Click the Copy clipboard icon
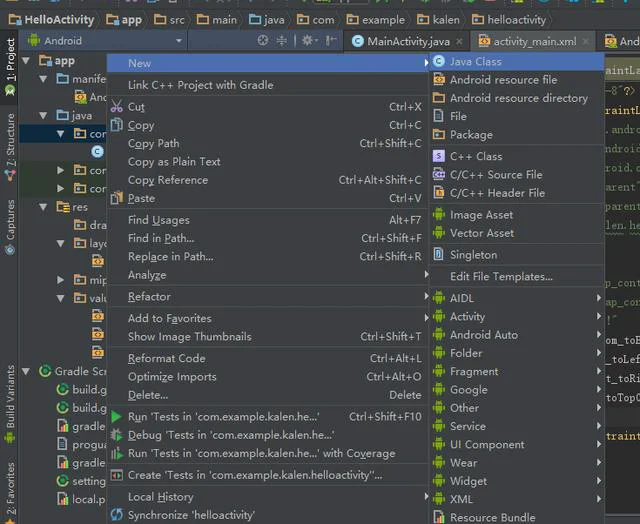 tap(117, 125)
